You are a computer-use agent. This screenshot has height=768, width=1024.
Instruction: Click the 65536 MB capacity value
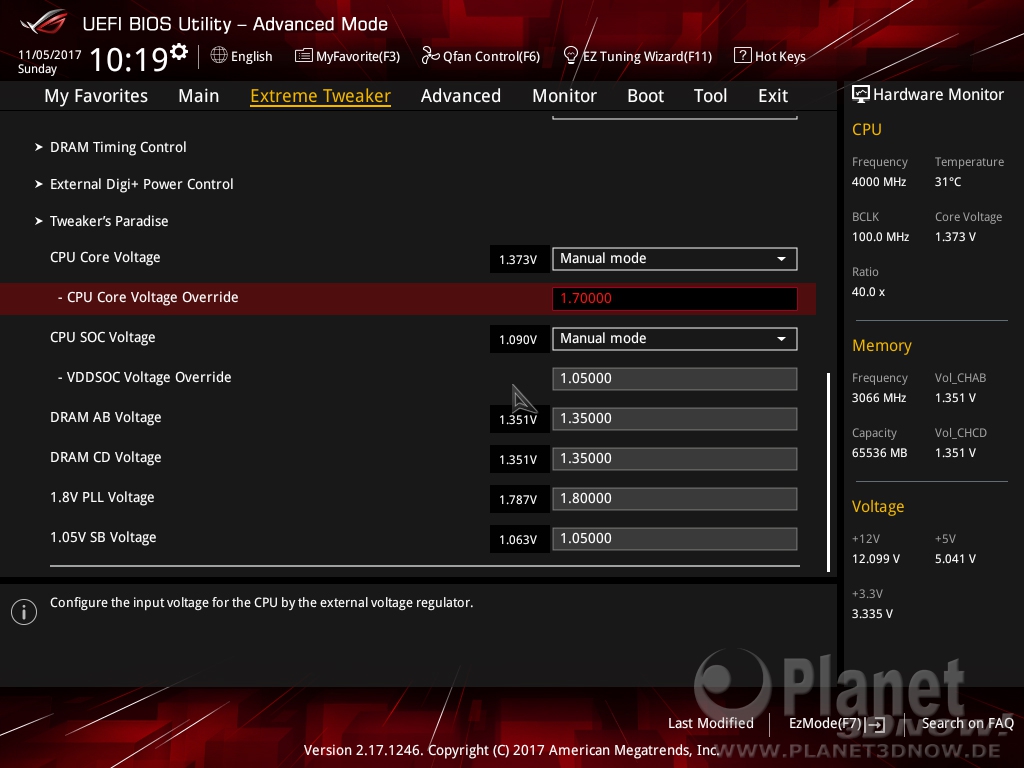(x=880, y=453)
